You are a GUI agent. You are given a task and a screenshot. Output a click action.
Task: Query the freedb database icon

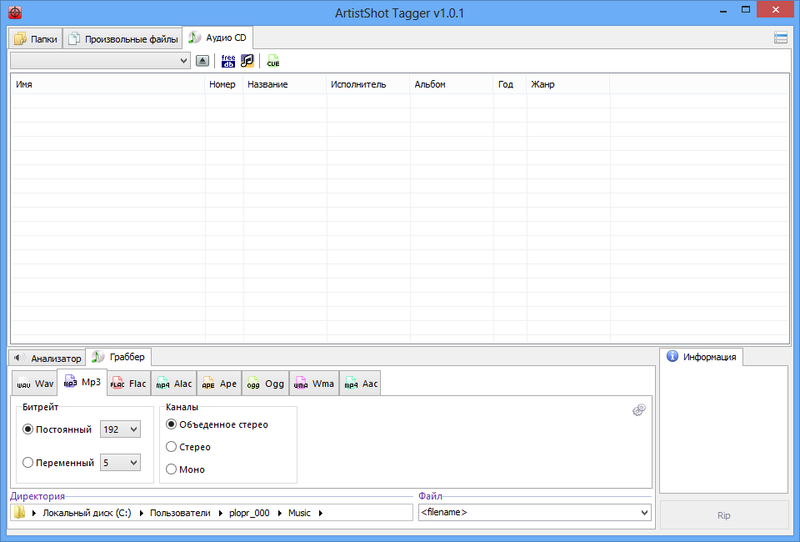click(228, 61)
